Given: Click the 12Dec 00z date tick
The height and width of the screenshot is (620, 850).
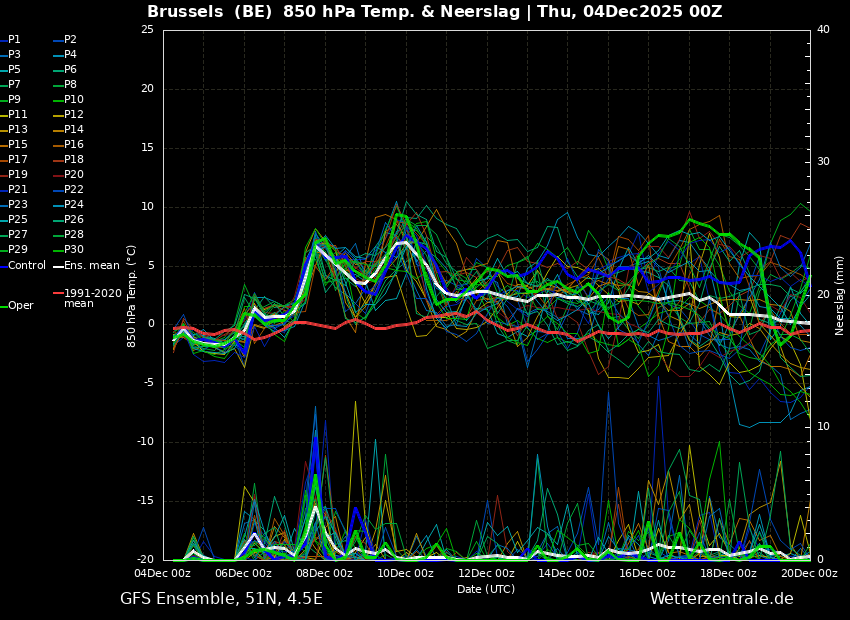Looking at the screenshot, I should (x=486, y=574).
